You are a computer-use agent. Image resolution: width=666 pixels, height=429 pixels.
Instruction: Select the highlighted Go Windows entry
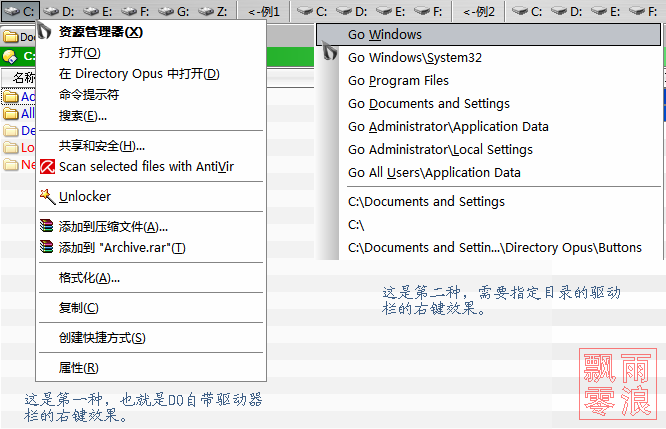click(488, 34)
